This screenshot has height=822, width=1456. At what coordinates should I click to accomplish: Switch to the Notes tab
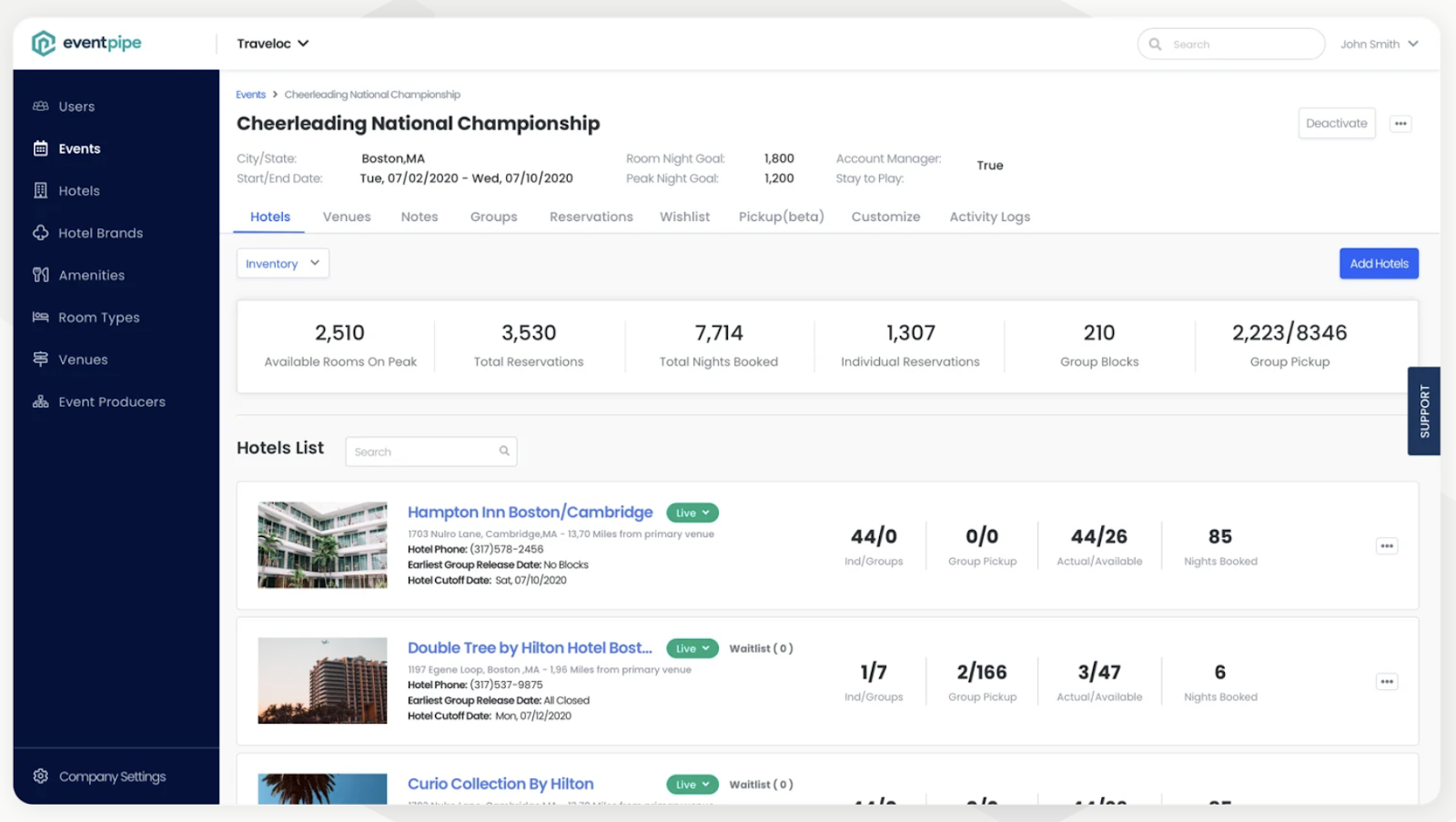pyautogui.click(x=420, y=217)
